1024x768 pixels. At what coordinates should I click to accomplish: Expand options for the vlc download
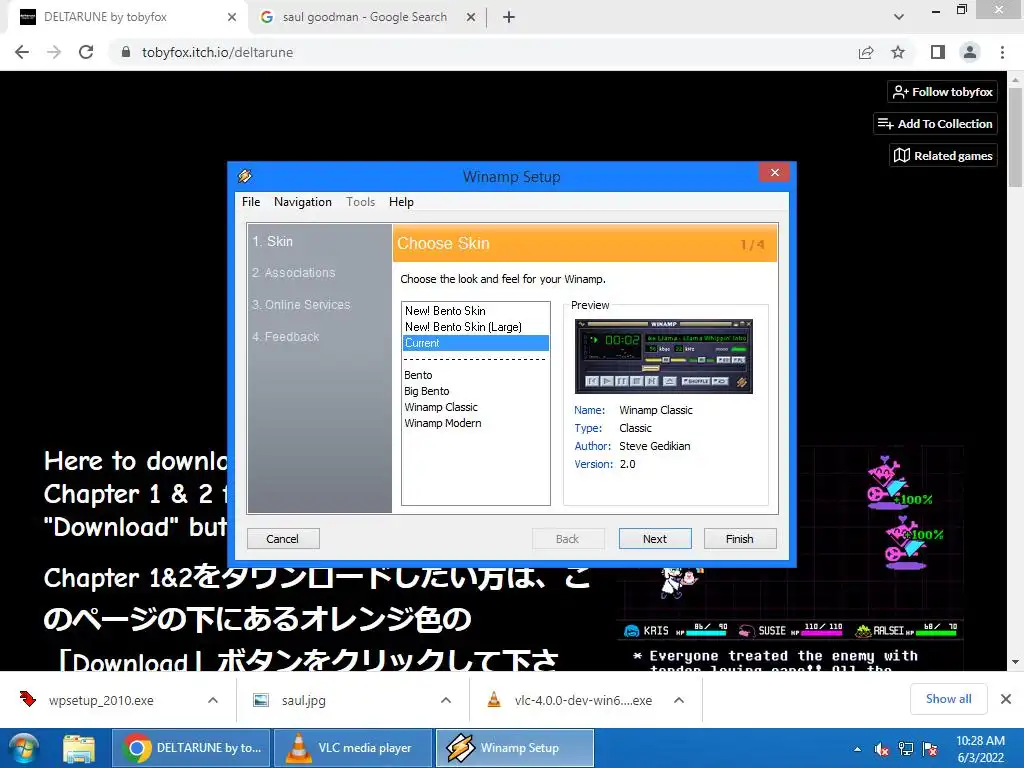coord(679,700)
